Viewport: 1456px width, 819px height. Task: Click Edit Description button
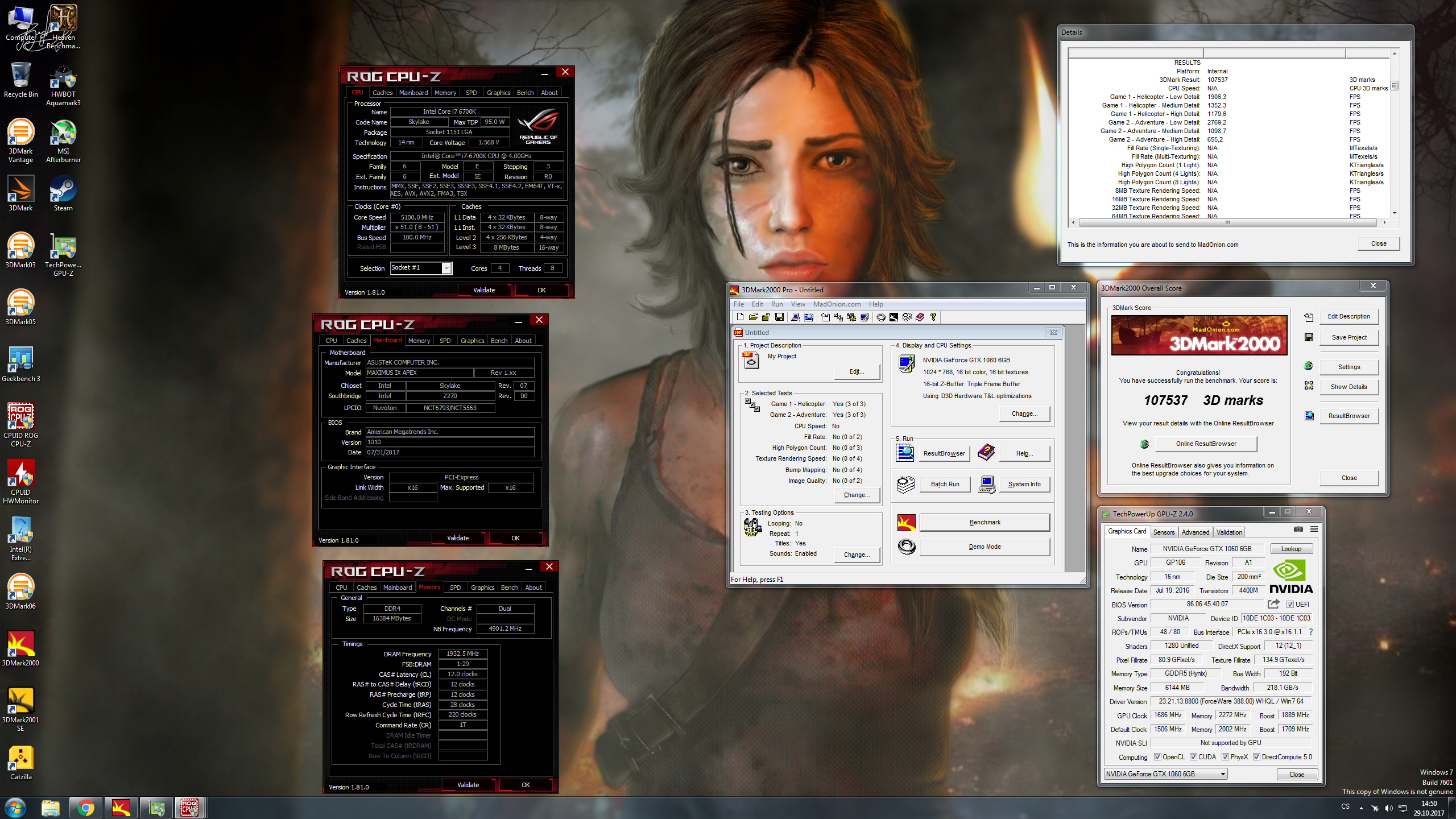coord(1349,316)
